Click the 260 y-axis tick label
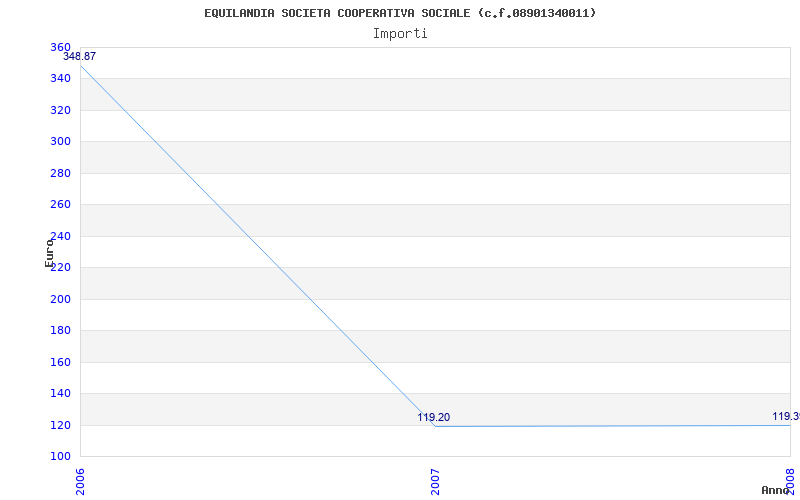The width and height of the screenshot is (800, 500). pyautogui.click(x=60, y=205)
